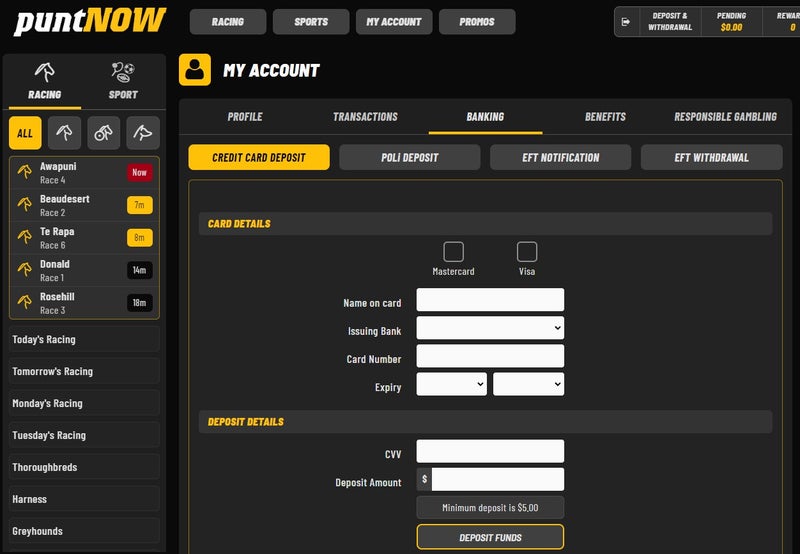Click the 7m countdown badge

[x=140, y=205]
